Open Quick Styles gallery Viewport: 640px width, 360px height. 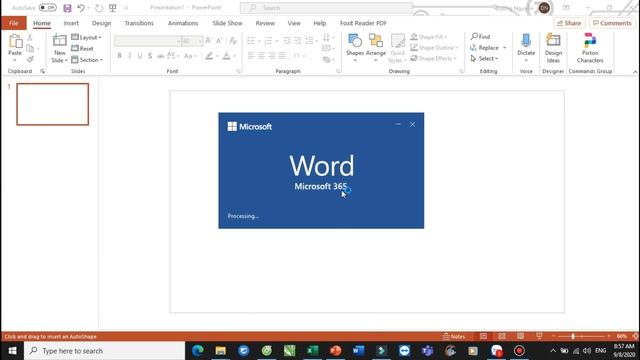pyautogui.click(x=398, y=48)
